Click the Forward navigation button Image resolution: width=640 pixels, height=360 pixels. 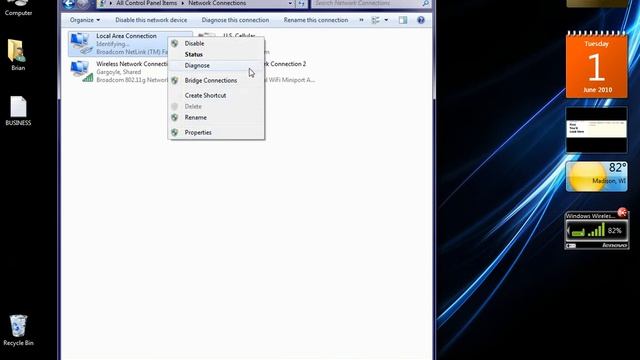tap(82, 4)
